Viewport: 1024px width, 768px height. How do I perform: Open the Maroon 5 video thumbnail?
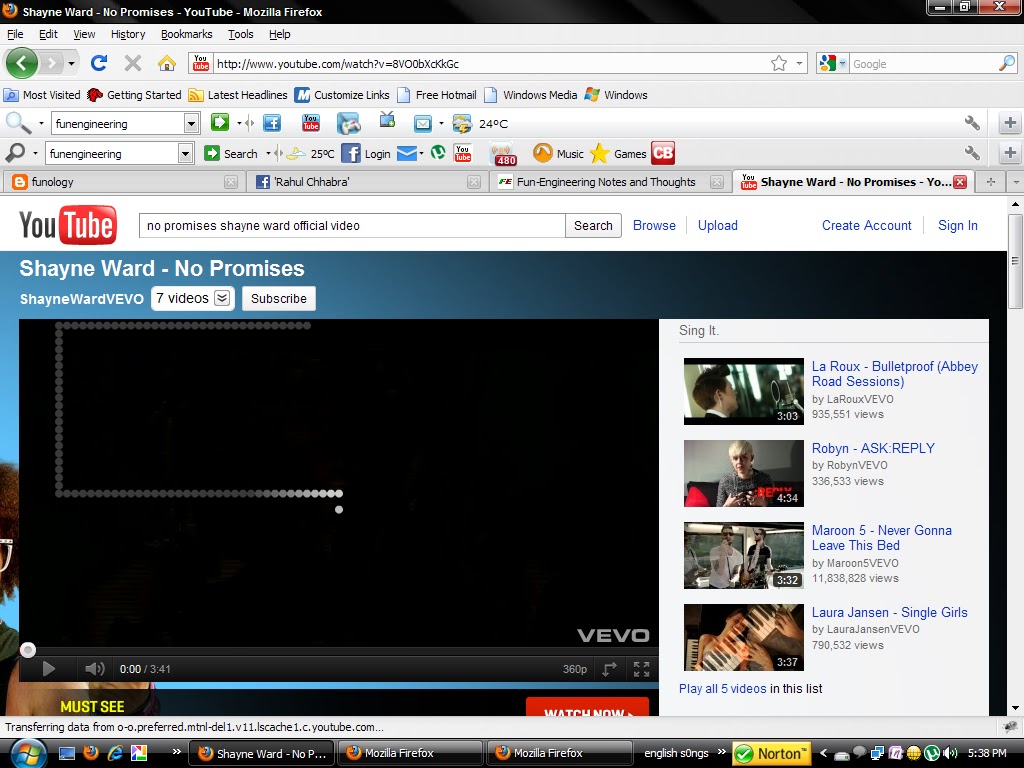[x=743, y=555]
